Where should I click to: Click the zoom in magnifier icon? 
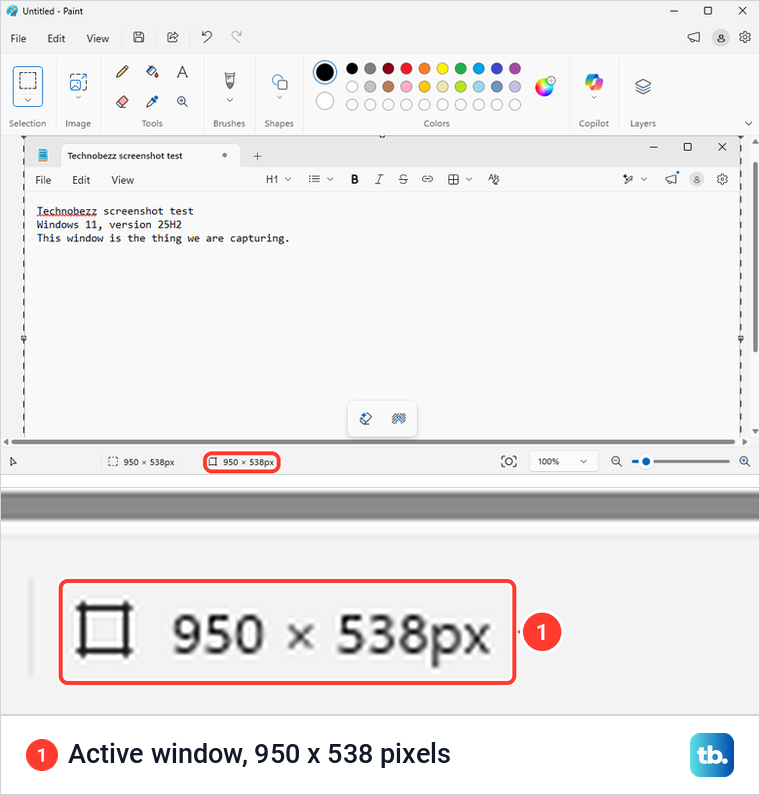(744, 461)
